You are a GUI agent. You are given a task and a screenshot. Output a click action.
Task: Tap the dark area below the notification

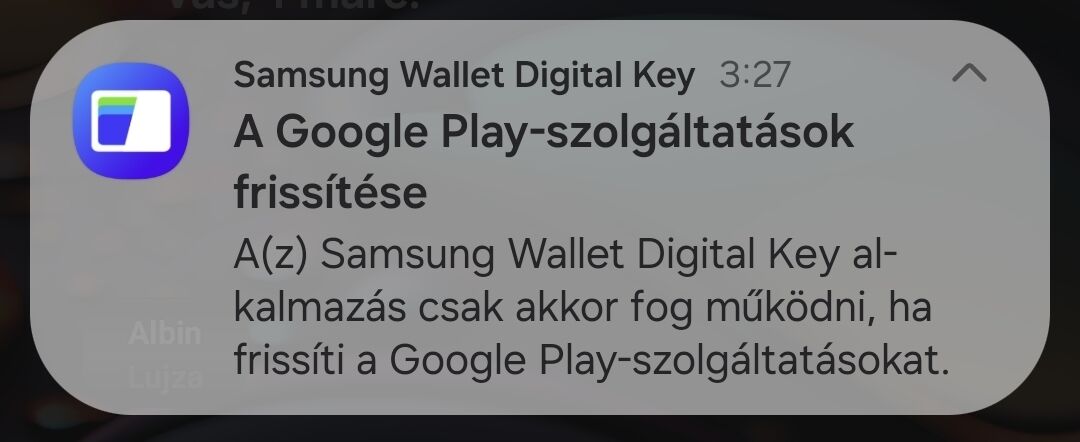[540, 428]
